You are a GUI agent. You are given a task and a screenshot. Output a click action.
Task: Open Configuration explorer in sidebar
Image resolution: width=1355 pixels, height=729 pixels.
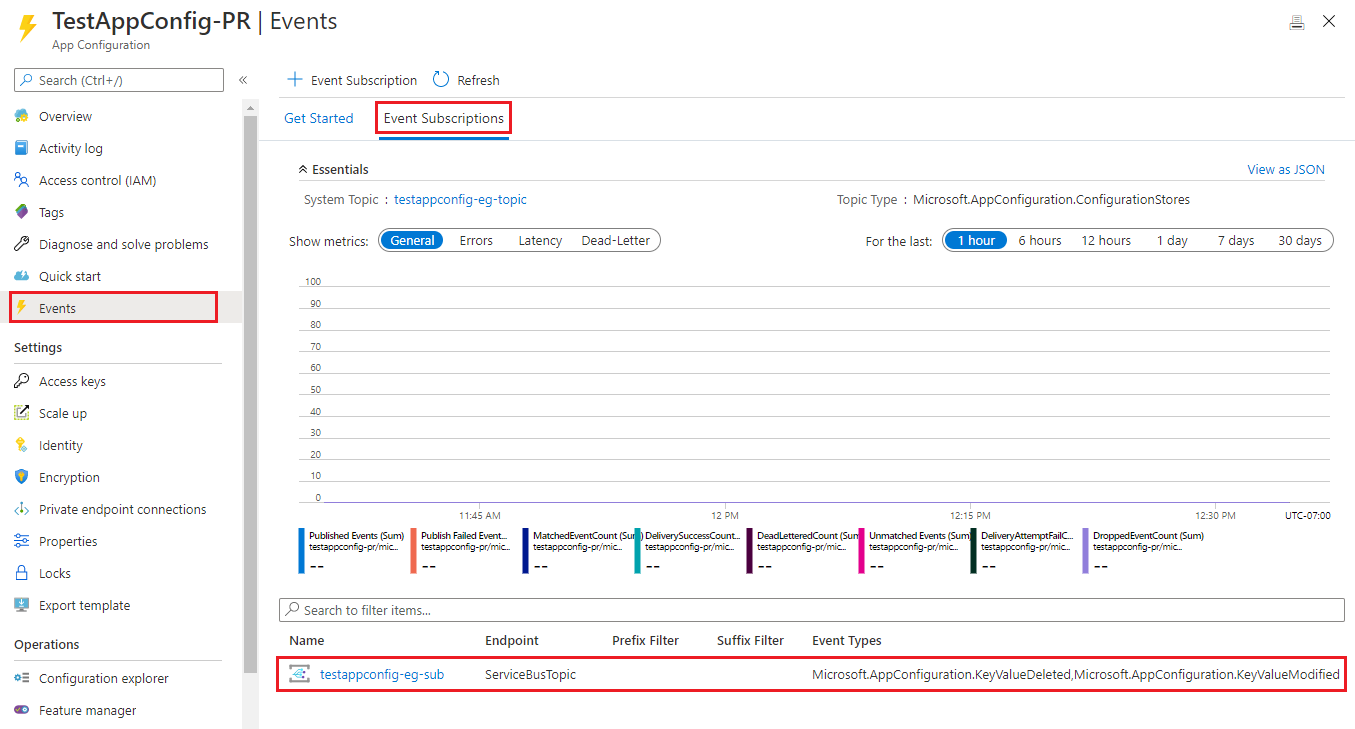[103, 678]
